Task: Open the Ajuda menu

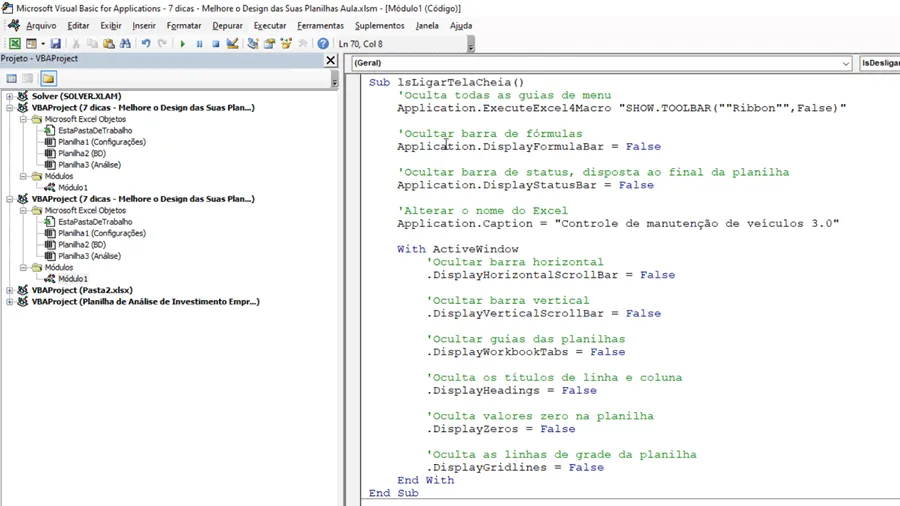Action: point(461,26)
